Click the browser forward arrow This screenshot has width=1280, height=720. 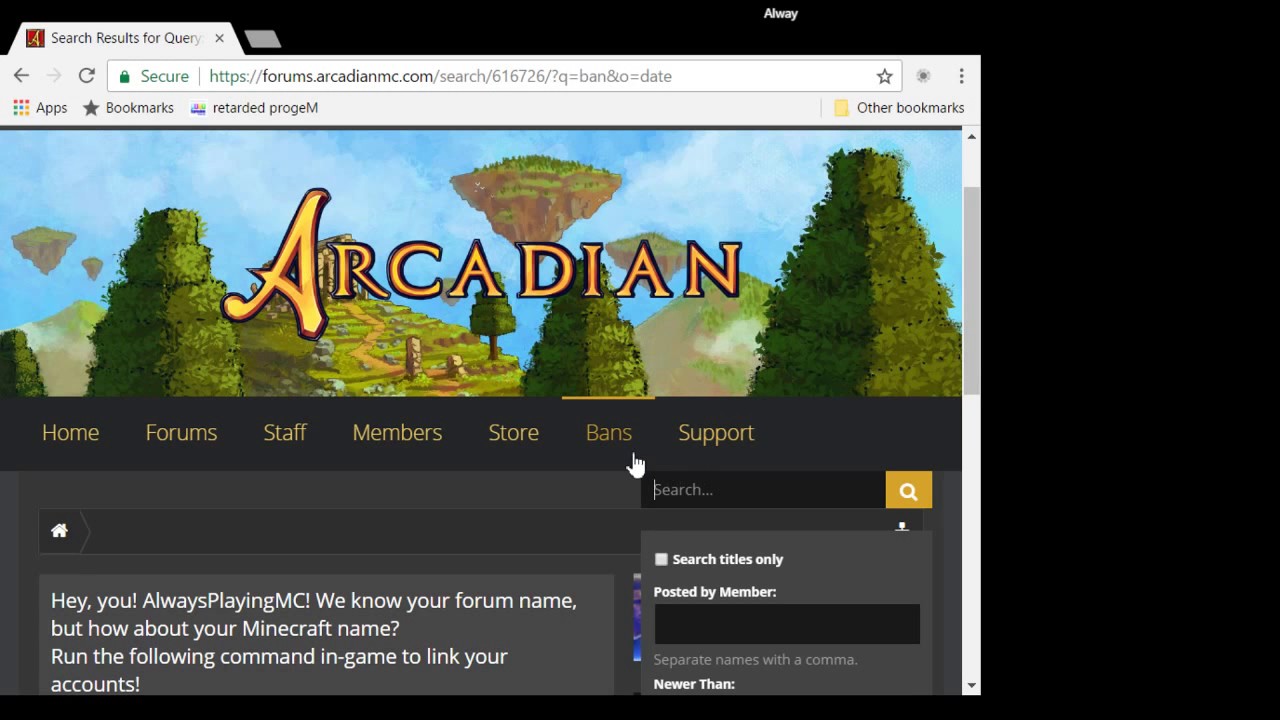coord(54,76)
